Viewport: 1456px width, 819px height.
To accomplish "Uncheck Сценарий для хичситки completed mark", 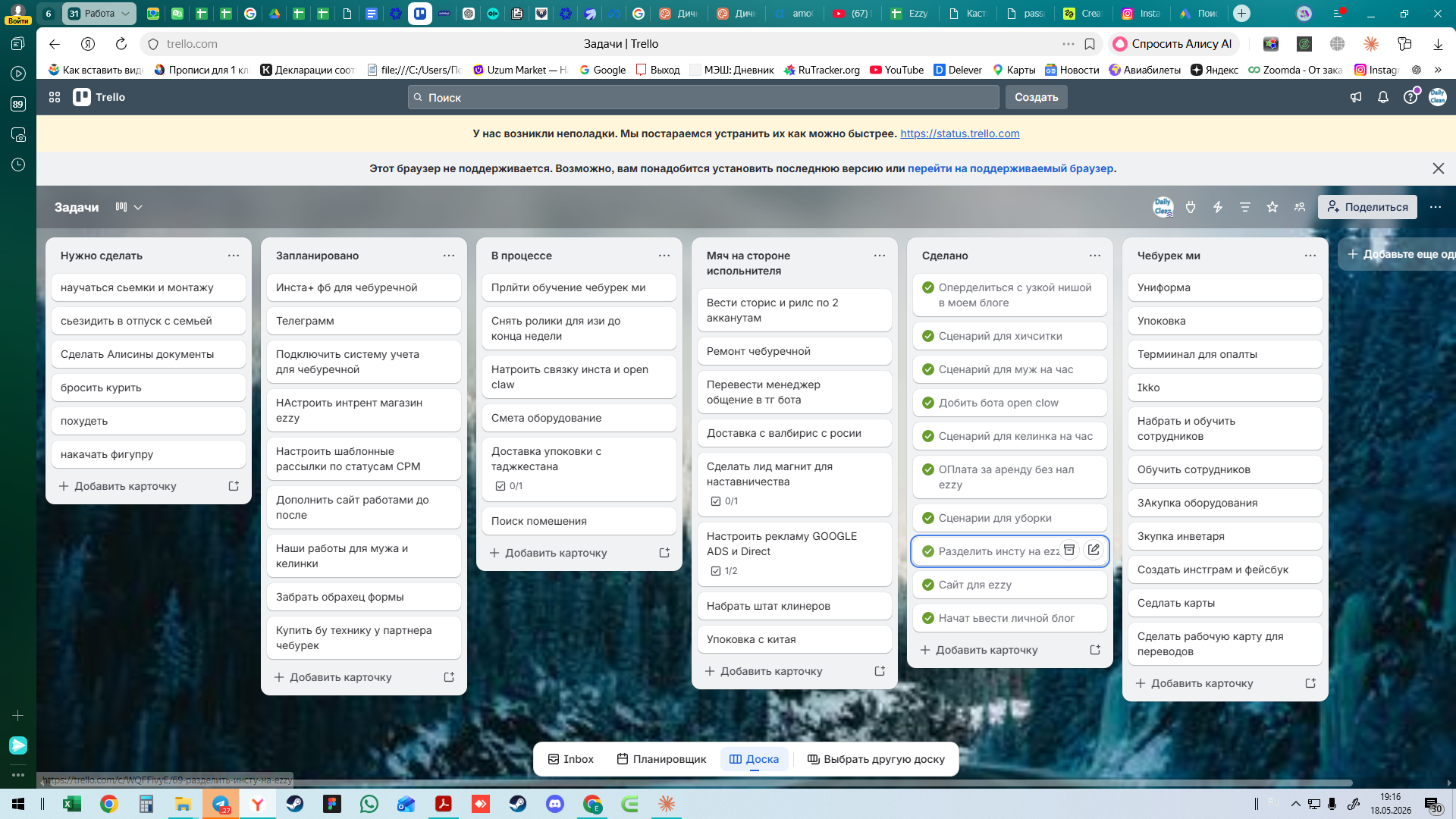I will pos(928,336).
